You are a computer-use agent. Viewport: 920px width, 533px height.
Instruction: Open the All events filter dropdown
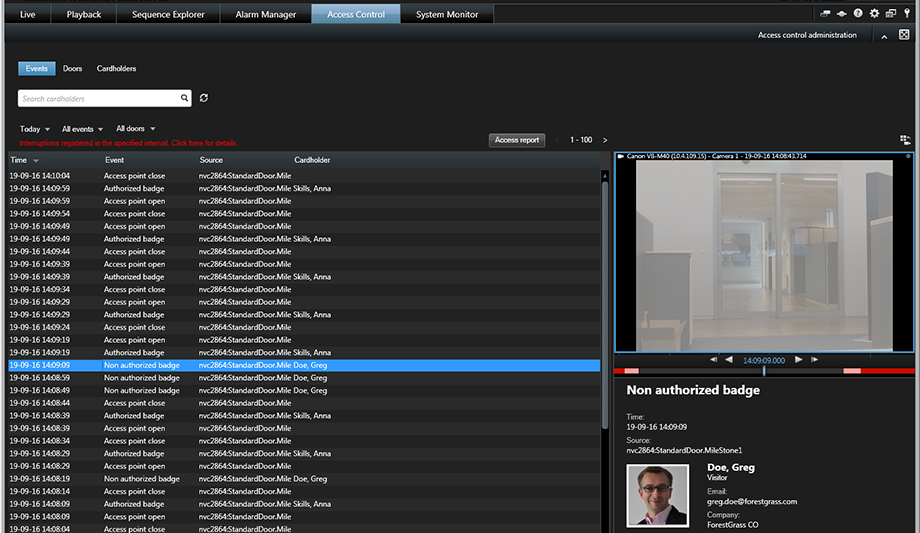82,129
